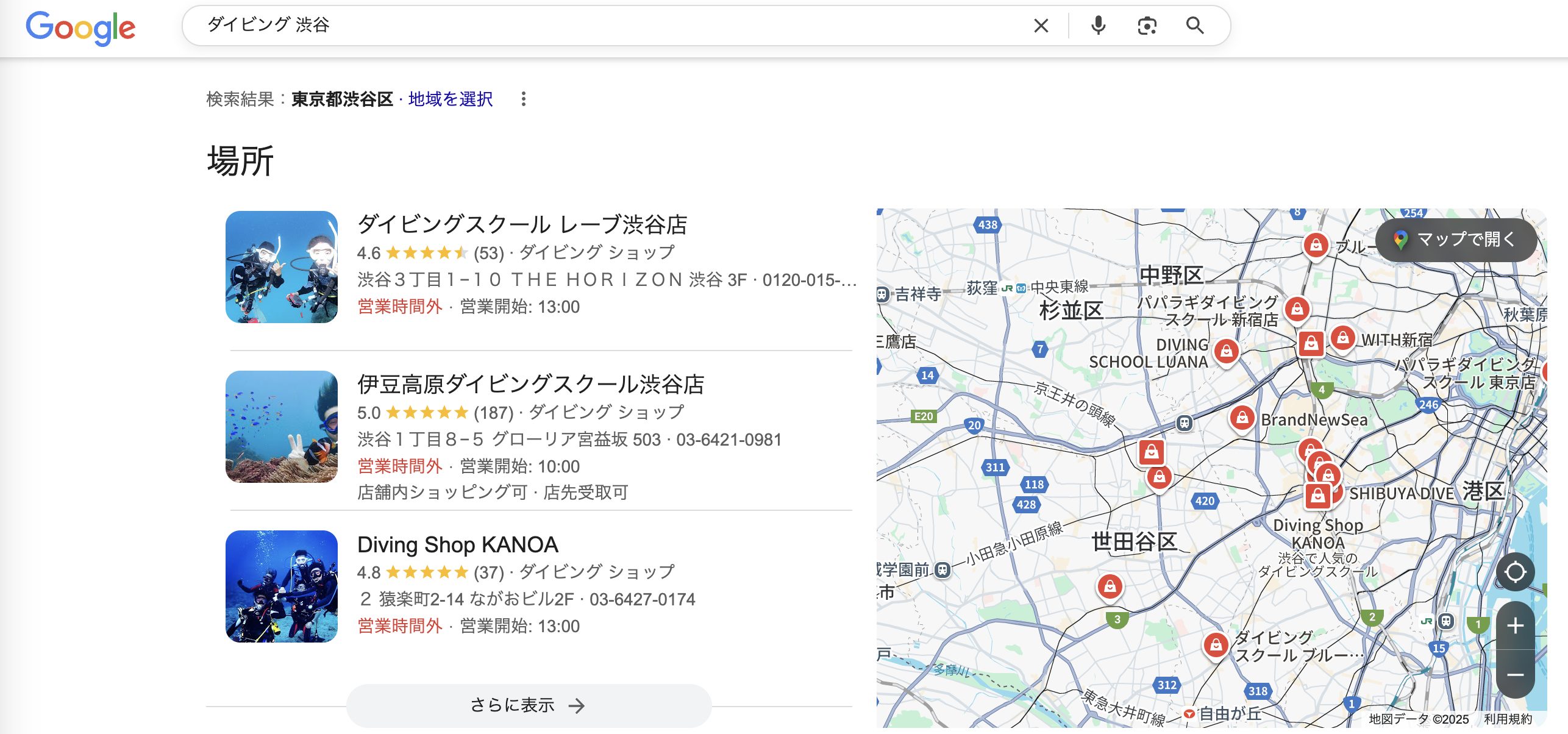Click the Google logo
1568x734 pixels.
(80, 27)
